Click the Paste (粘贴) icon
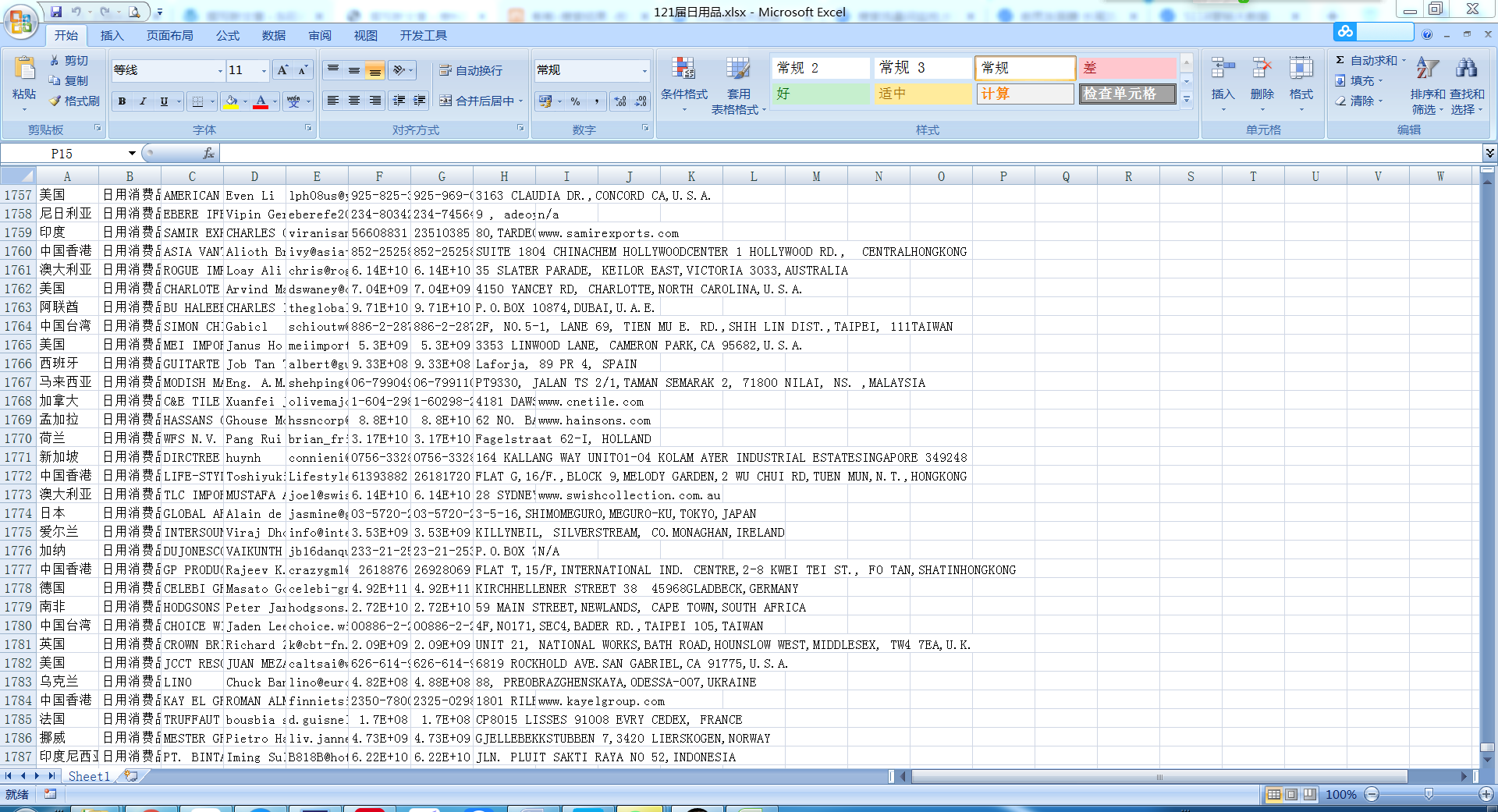The width and height of the screenshot is (1498, 812). click(x=24, y=70)
